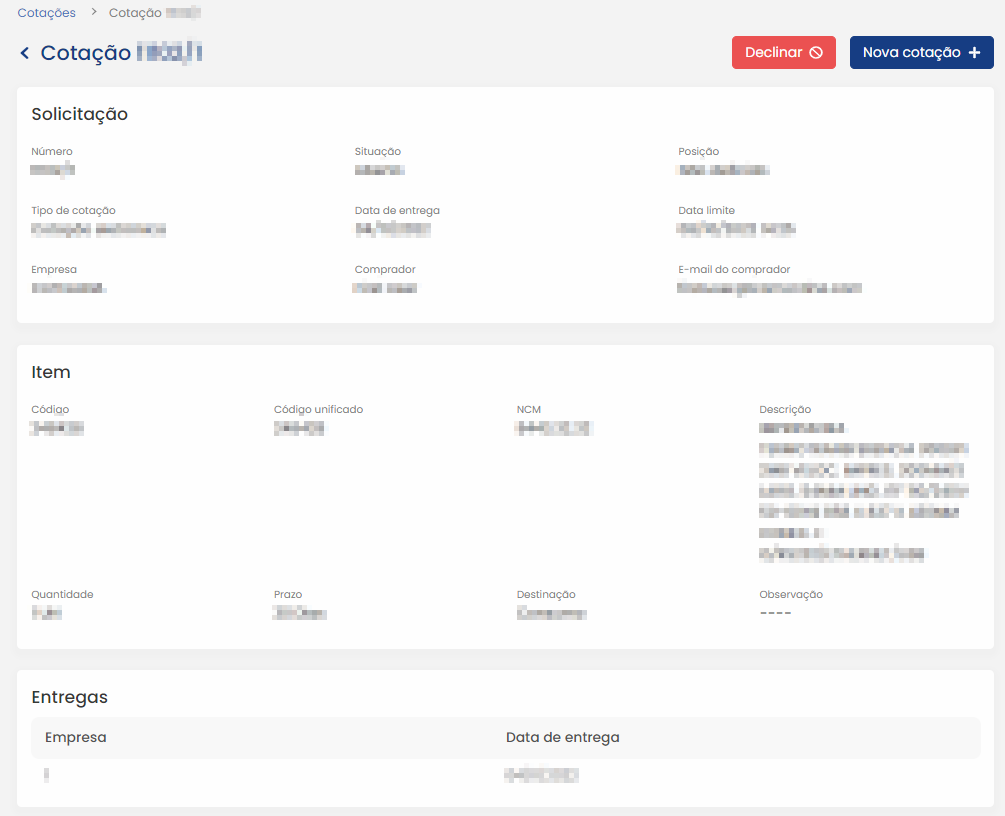Click the Código unificado value
The height and width of the screenshot is (816, 1005).
299,428
